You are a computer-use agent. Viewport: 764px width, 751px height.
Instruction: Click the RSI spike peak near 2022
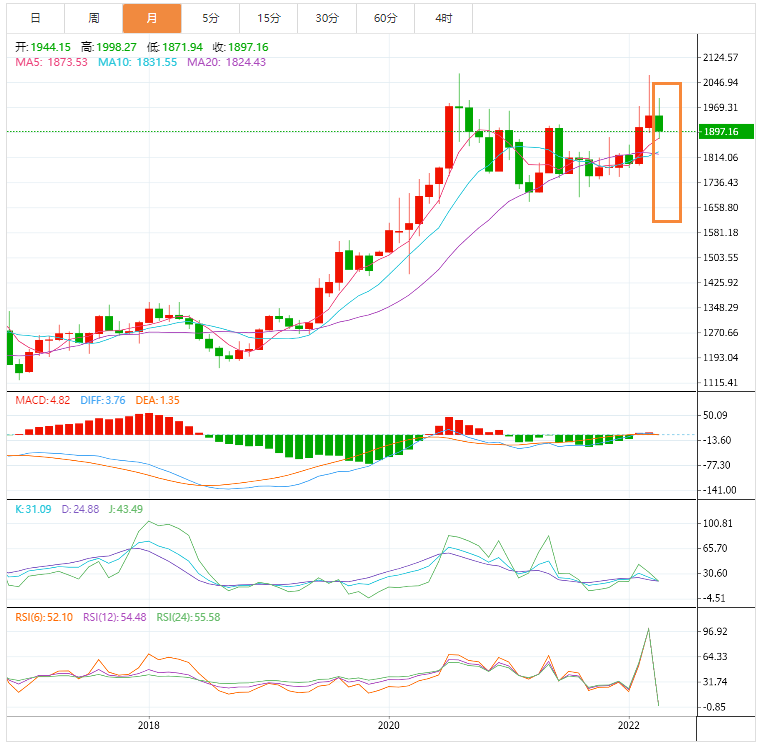(649, 629)
